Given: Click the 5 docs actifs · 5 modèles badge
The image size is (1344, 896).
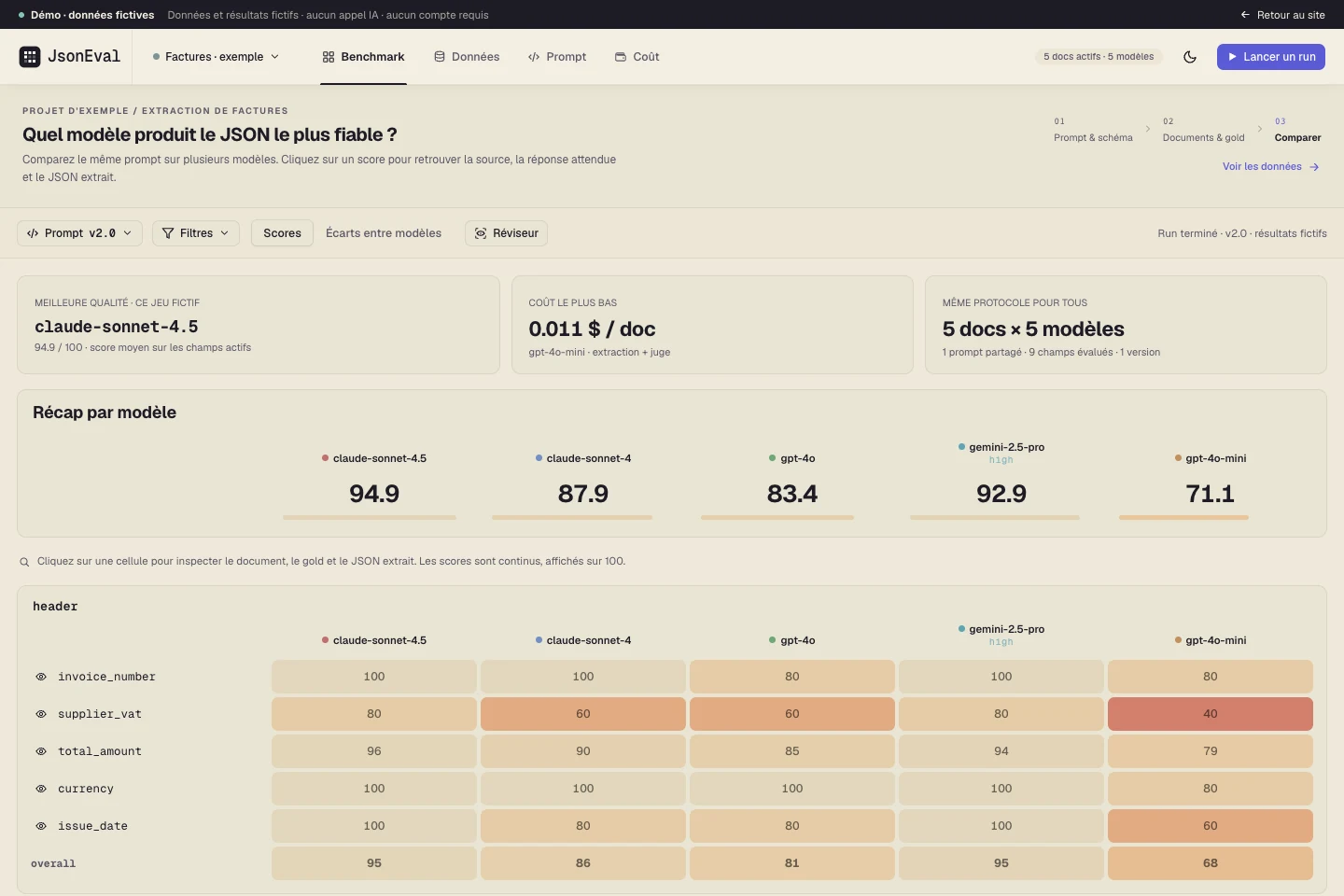Looking at the screenshot, I should click(1099, 57).
